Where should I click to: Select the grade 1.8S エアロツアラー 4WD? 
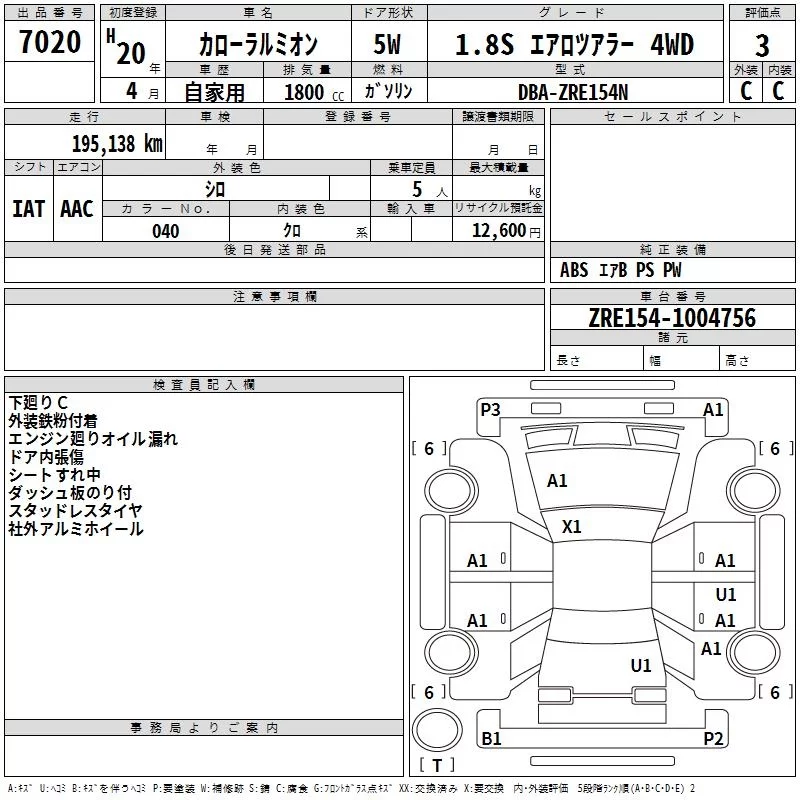tap(574, 44)
